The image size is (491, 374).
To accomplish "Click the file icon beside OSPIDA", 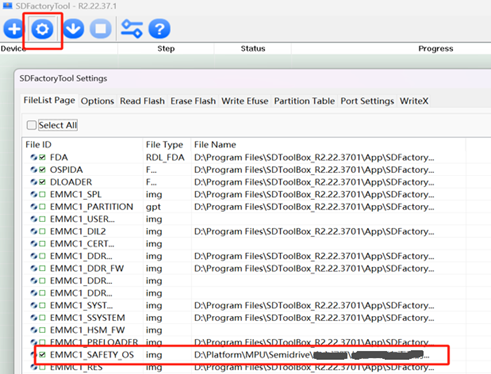I will pyautogui.click(x=34, y=170).
